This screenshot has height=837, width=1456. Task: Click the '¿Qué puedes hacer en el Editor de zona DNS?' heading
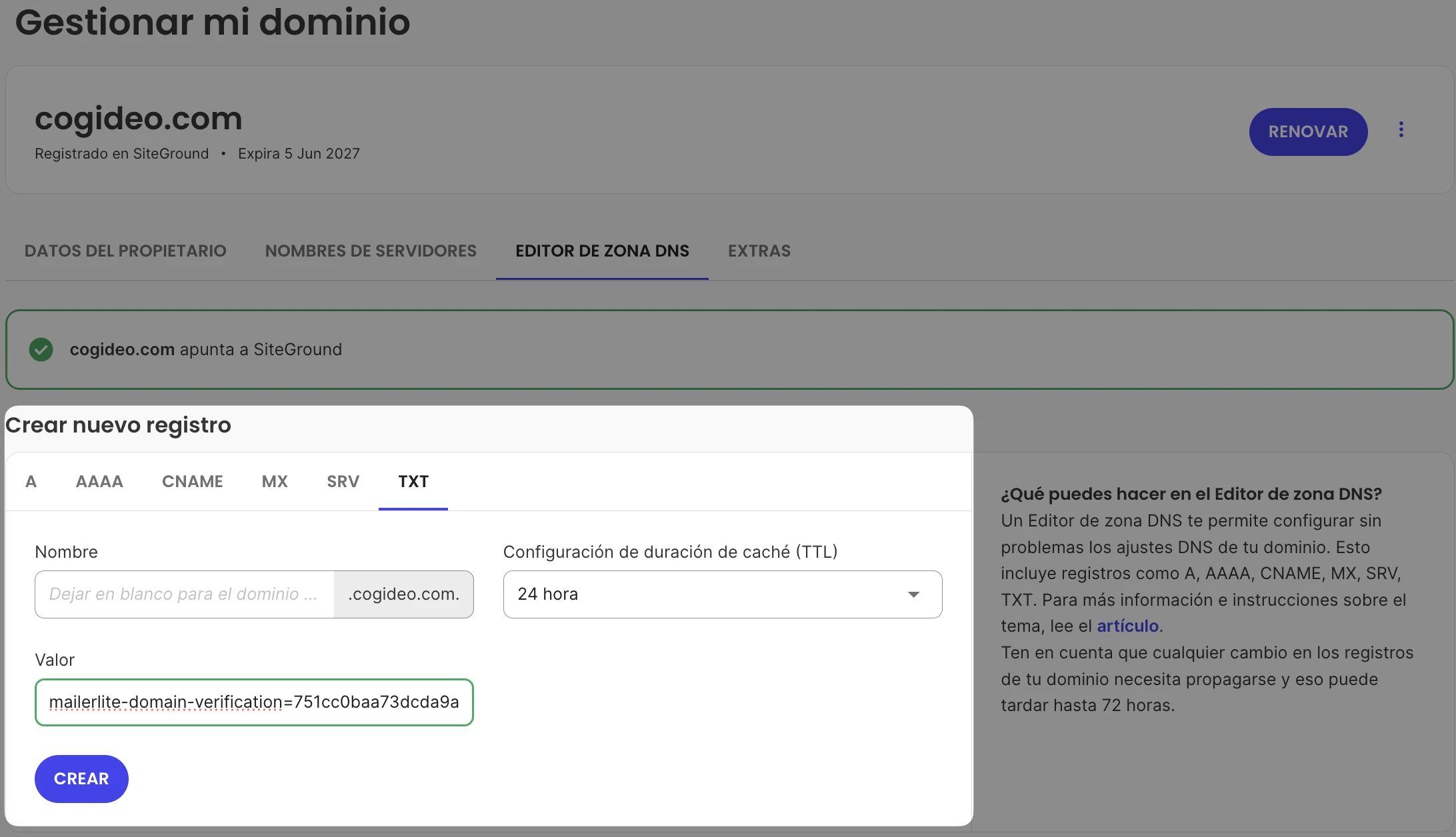pyautogui.click(x=1191, y=494)
